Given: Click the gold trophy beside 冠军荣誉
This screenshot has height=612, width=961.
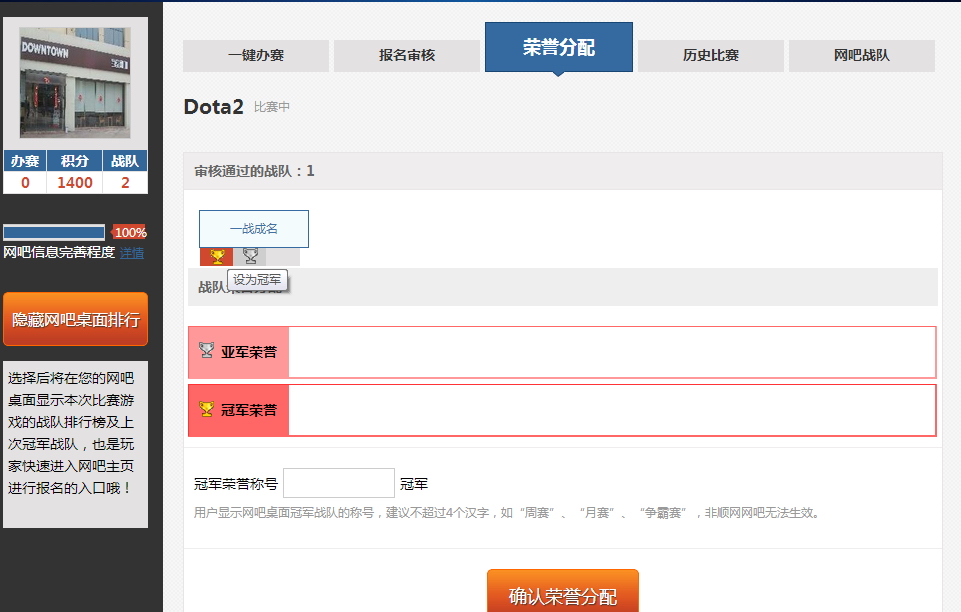Looking at the screenshot, I should click(x=206, y=410).
